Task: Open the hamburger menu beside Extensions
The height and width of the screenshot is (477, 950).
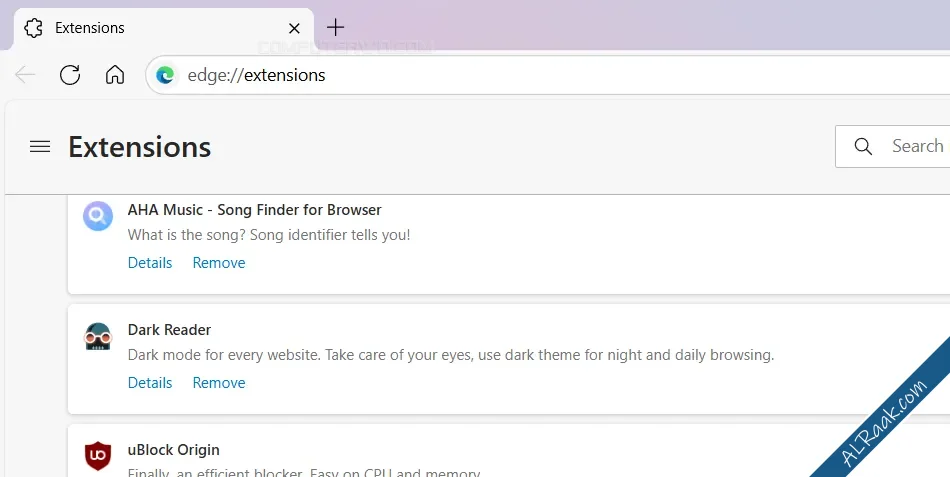Action: point(40,147)
